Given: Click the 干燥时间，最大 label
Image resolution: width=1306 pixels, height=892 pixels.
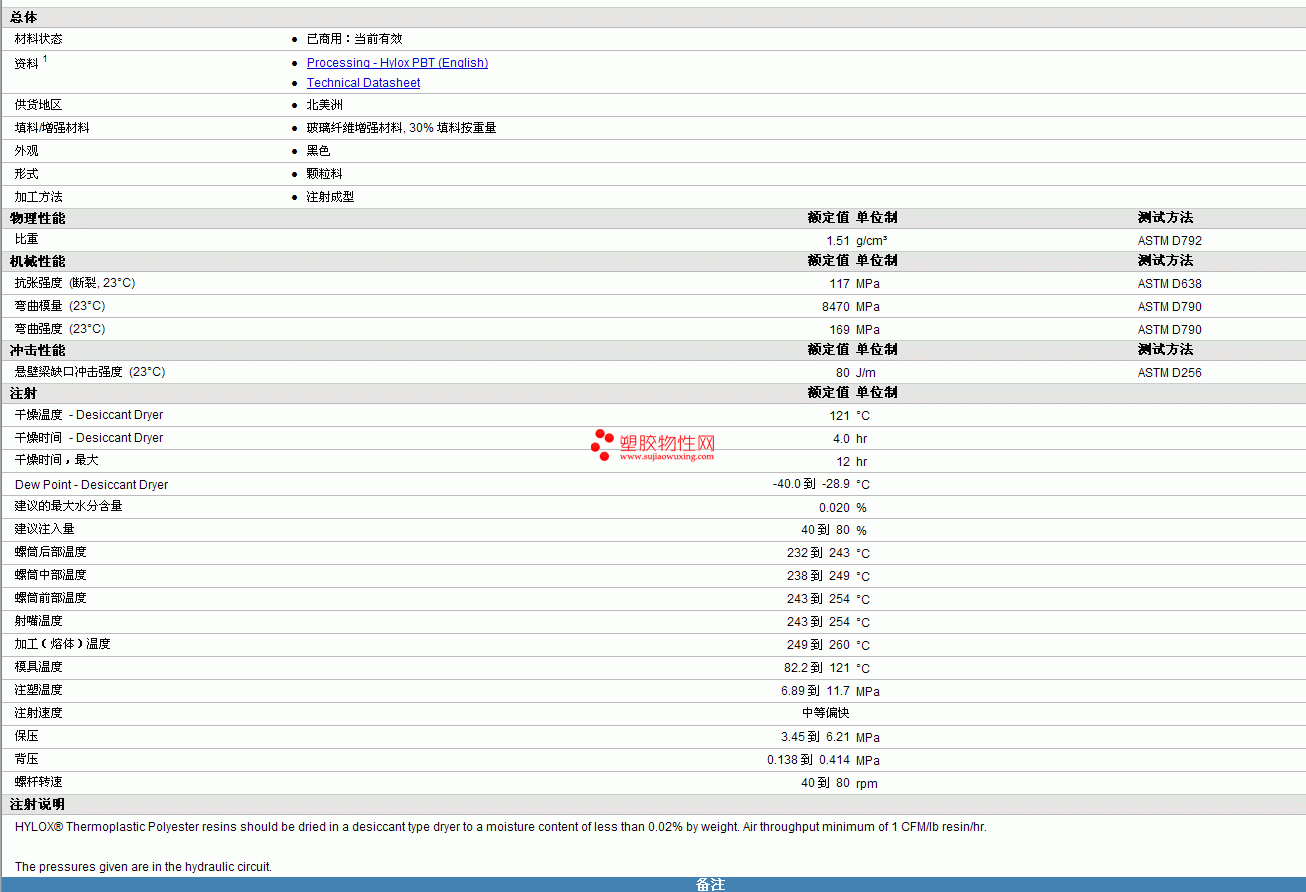Looking at the screenshot, I should coord(57,460).
